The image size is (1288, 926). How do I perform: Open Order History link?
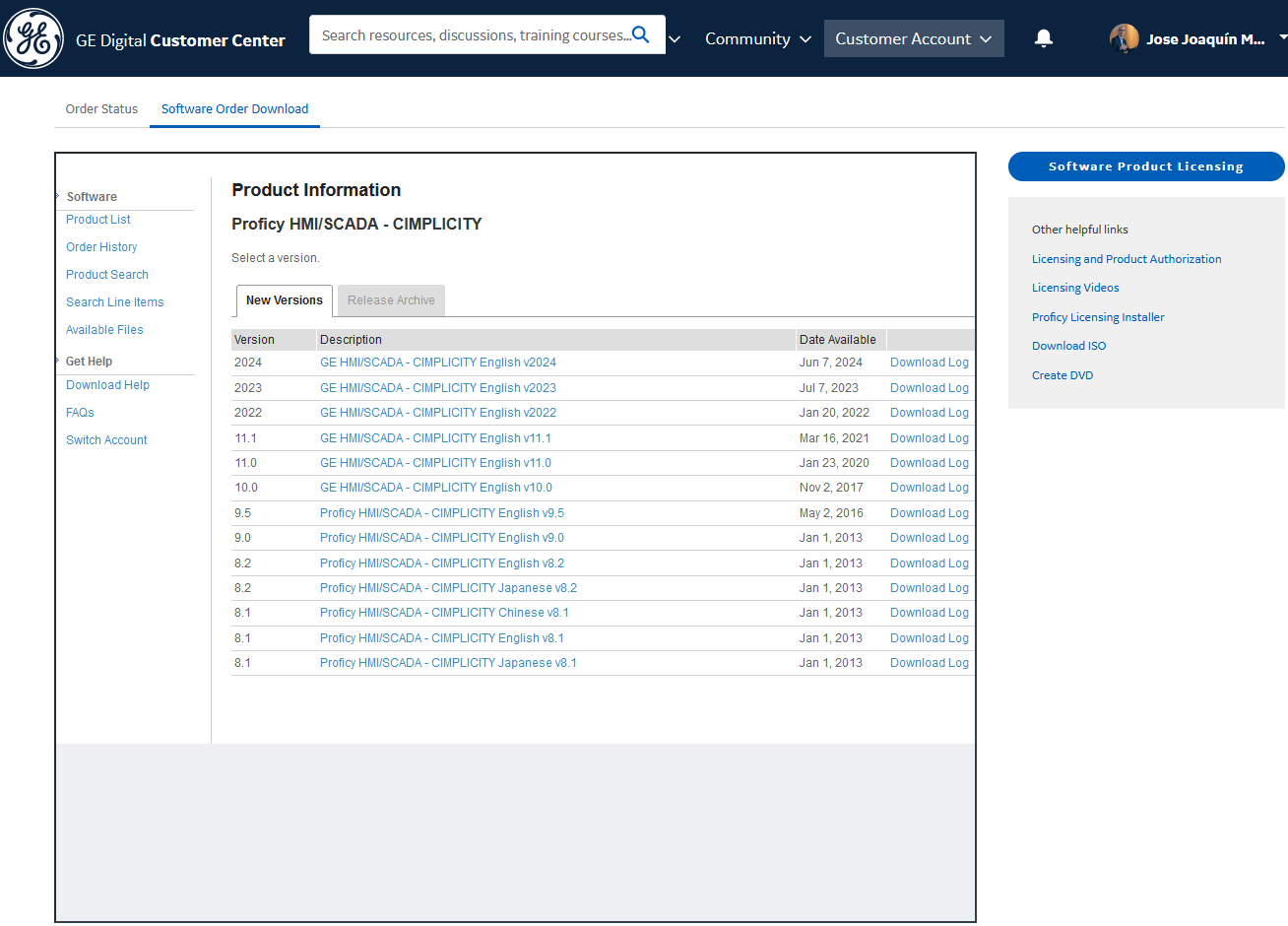(x=101, y=247)
